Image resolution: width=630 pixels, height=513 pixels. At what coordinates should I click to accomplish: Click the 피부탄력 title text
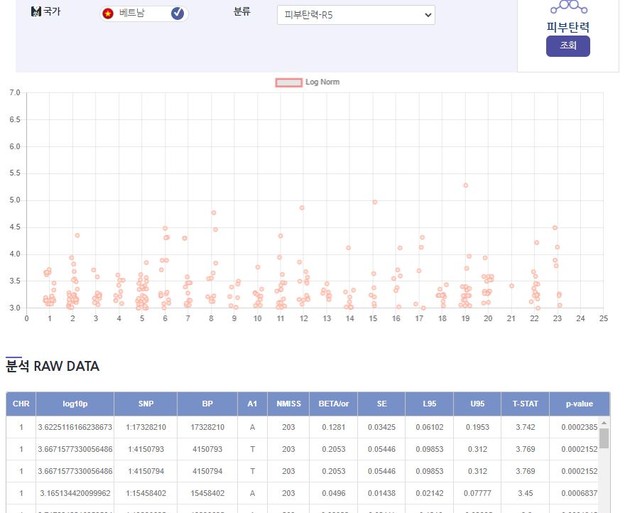(568, 26)
